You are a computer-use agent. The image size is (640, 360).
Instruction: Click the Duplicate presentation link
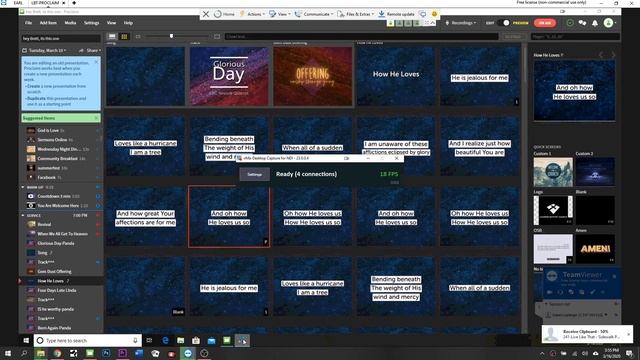(x=36, y=98)
